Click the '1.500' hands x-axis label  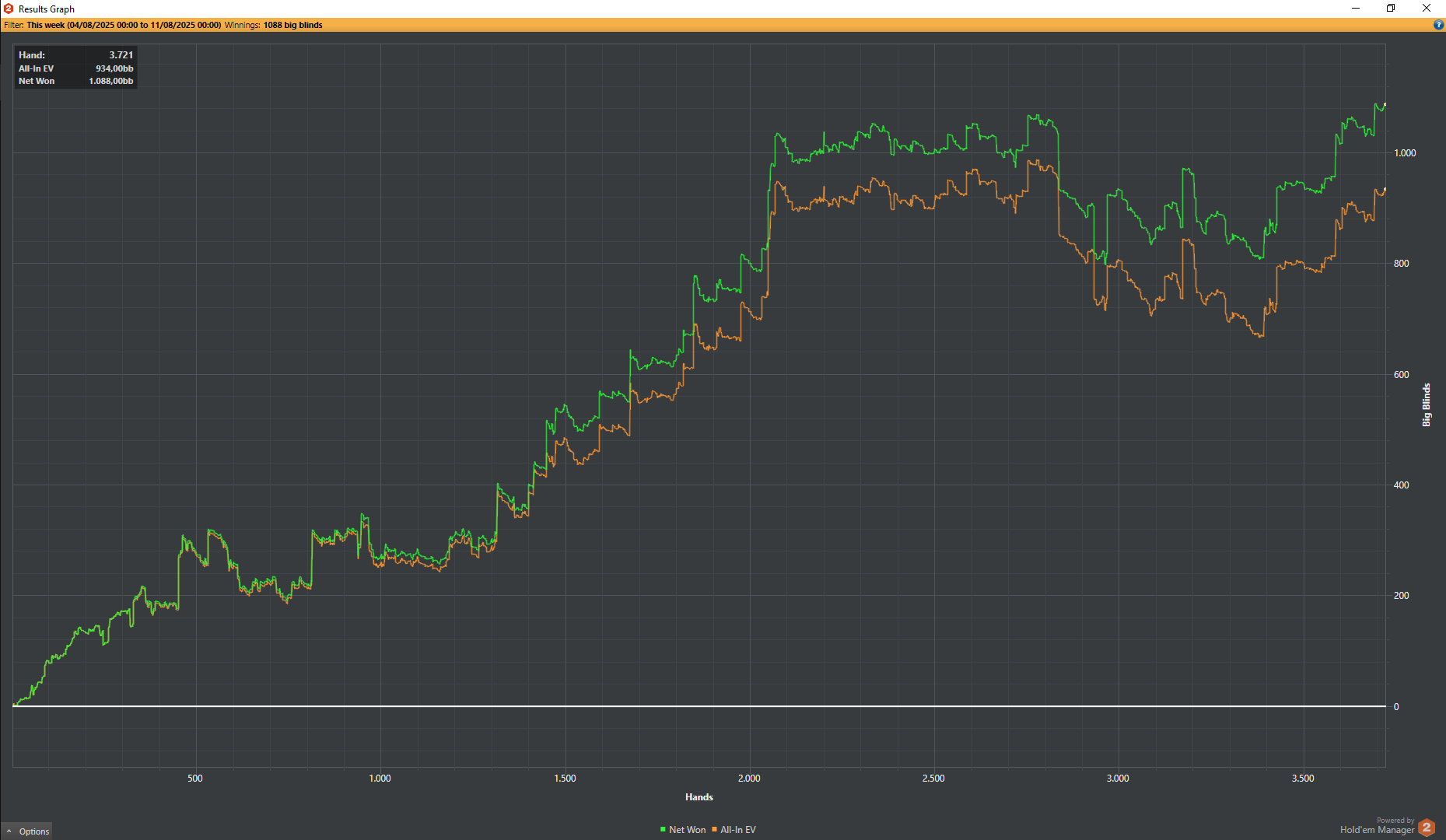coord(565,779)
